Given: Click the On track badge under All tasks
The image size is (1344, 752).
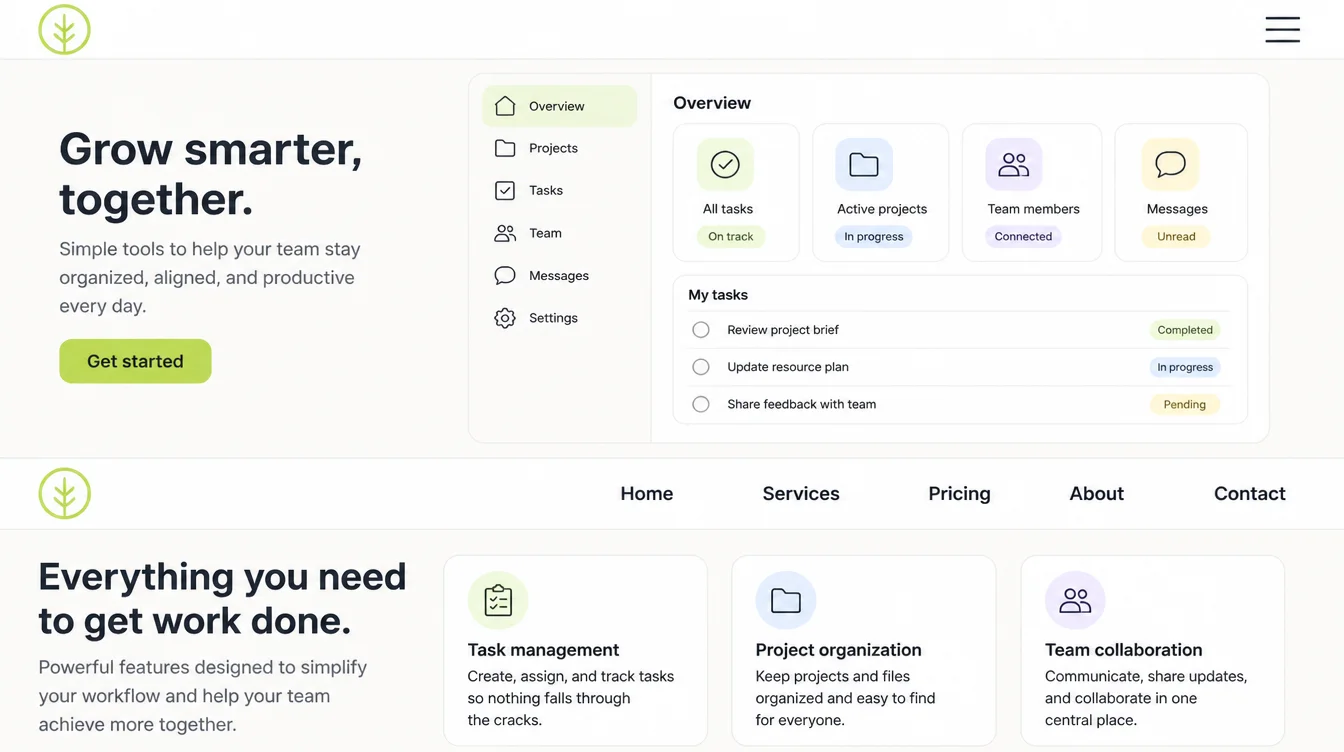Looking at the screenshot, I should click(731, 237).
